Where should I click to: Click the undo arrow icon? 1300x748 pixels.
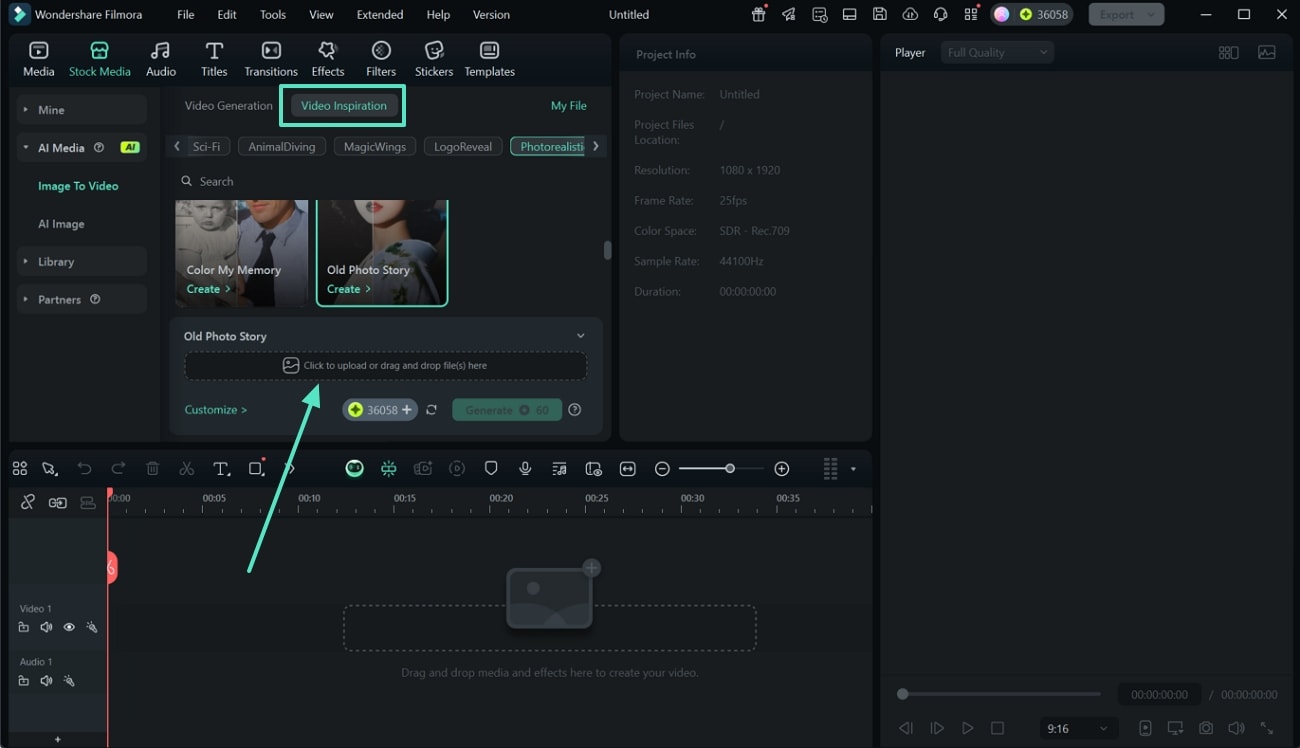84,468
